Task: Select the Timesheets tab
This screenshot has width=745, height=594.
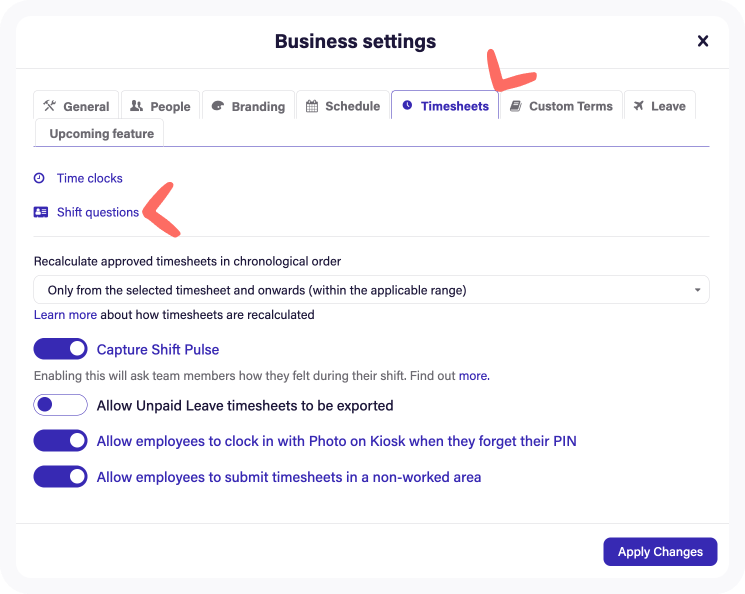Action: pos(445,106)
